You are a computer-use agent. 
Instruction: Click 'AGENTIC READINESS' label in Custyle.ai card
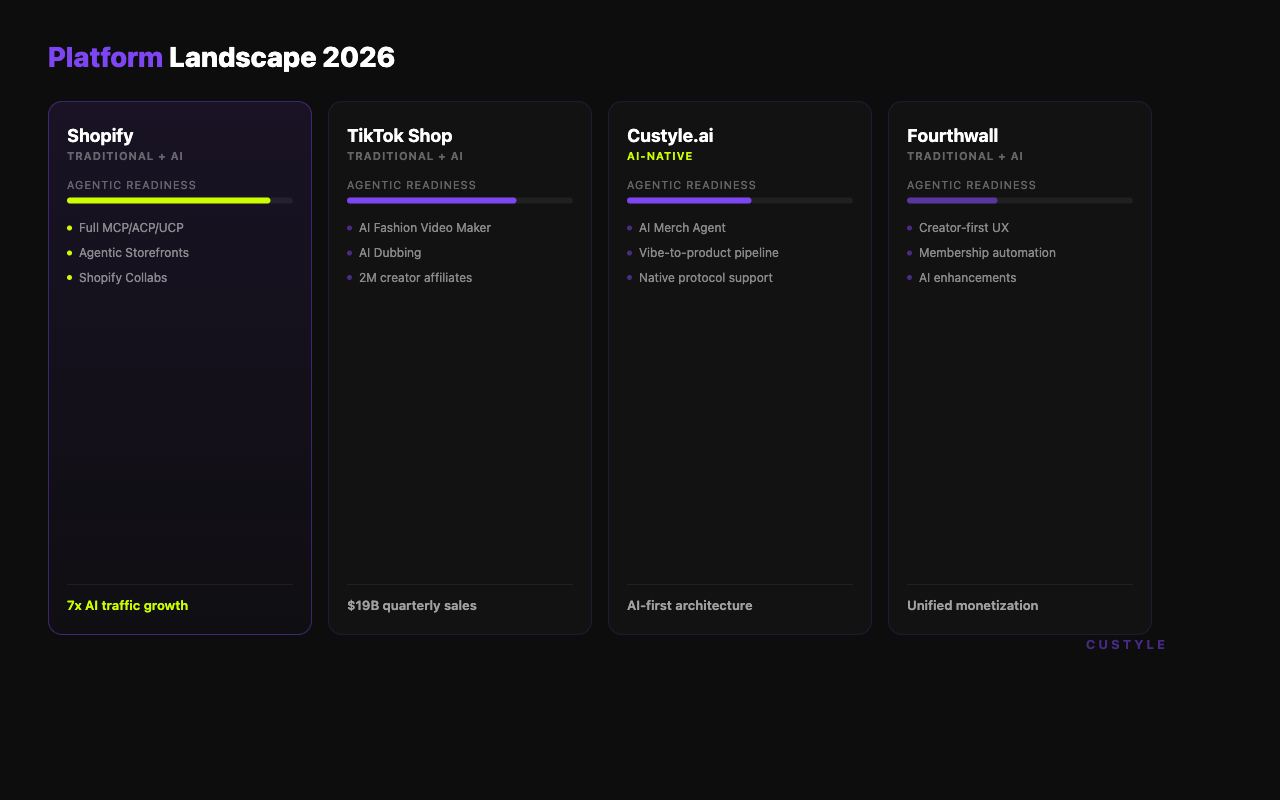pyautogui.click(x=692, y=186)
